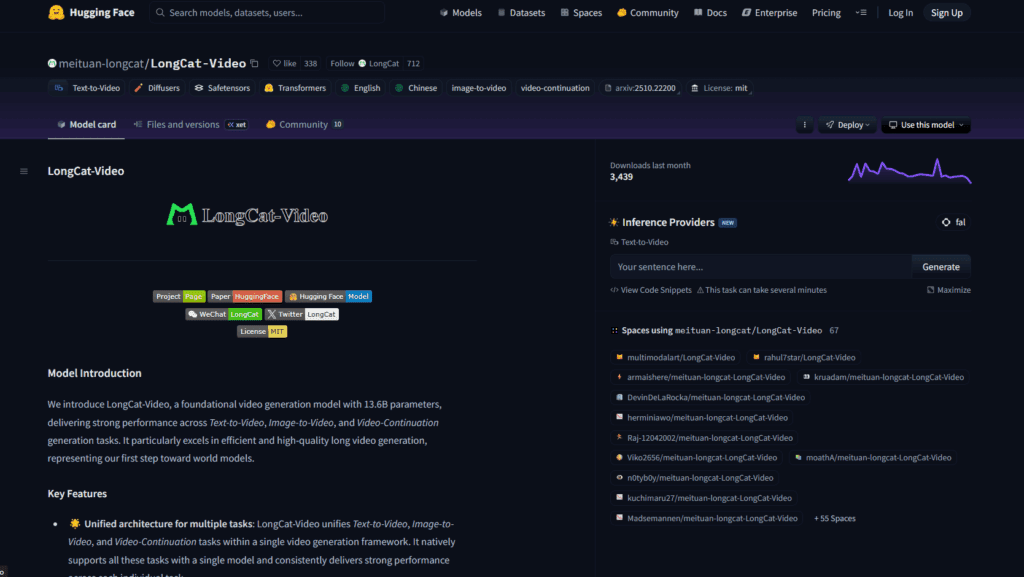Go to the Pricing page
Viewport: 1024px width, 577px height.
pyautogui.click(x=826, y=12)
